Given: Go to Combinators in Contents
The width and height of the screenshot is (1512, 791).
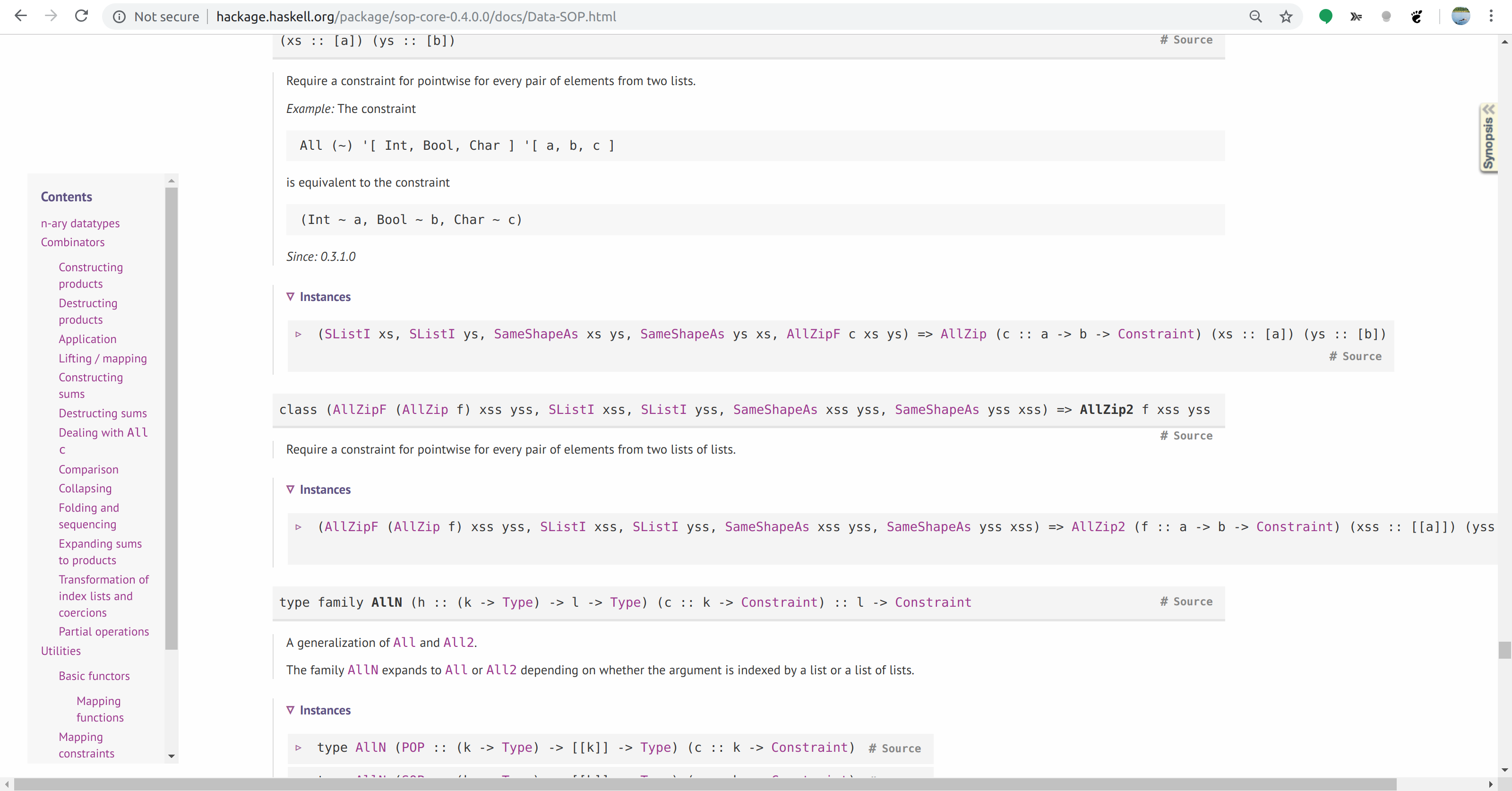Looking at the screenshot, I should point(73,242).
